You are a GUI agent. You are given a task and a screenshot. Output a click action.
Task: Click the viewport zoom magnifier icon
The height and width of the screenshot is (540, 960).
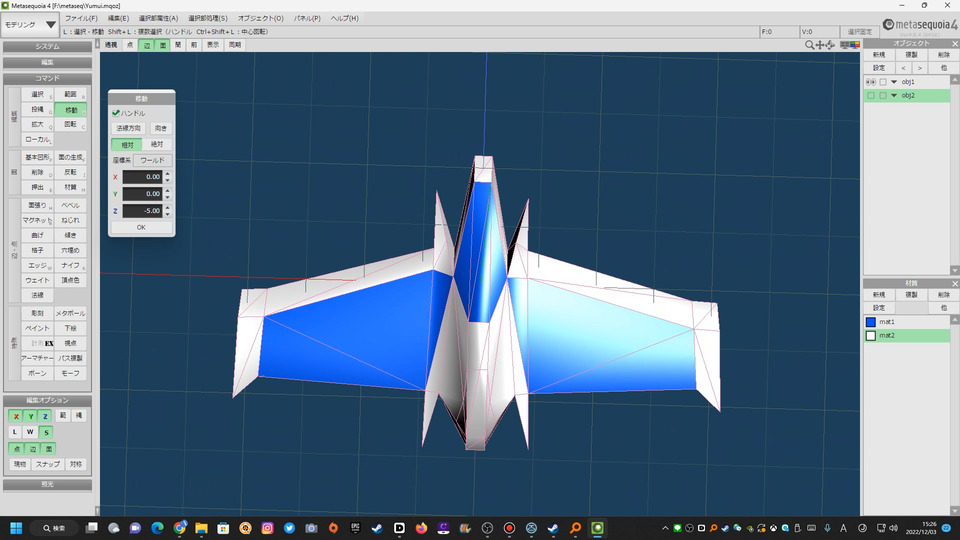click(809, 45)
